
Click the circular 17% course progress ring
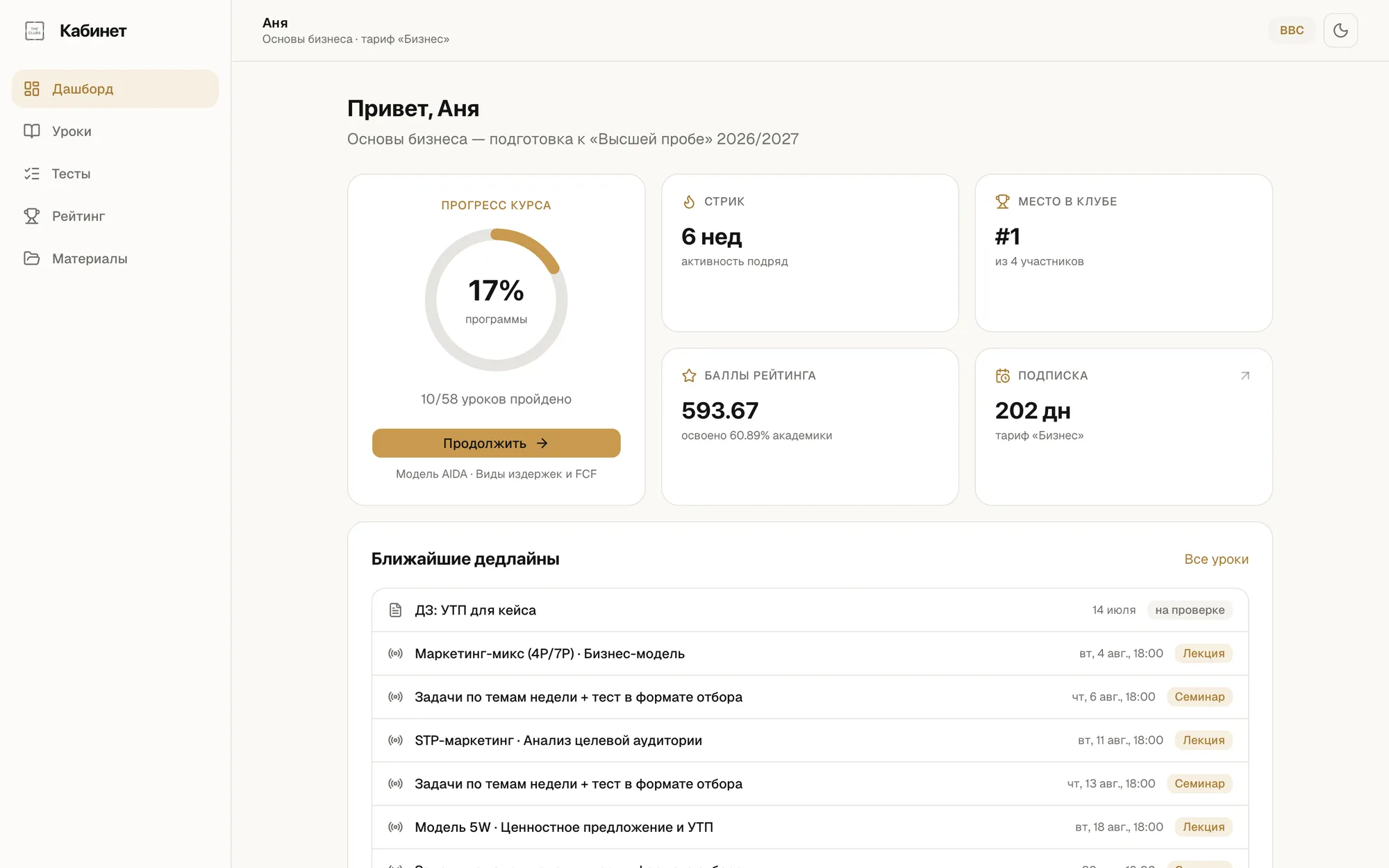pyautogui.click(x=496, y=300)
